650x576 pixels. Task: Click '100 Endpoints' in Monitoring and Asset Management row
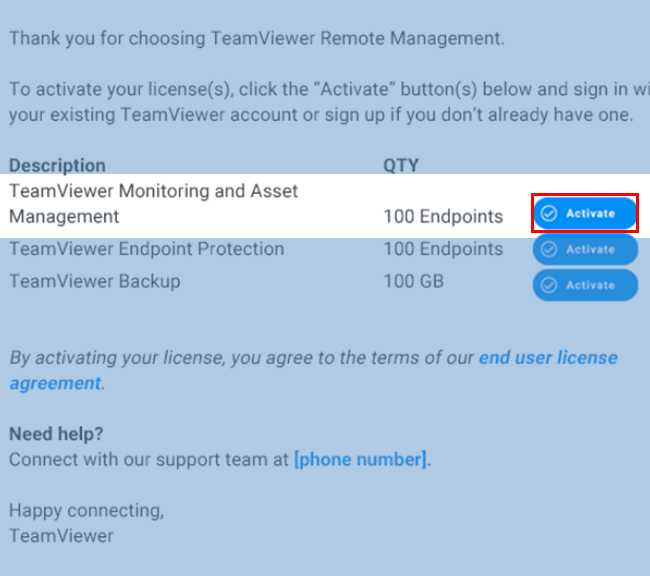coord(443,216)
